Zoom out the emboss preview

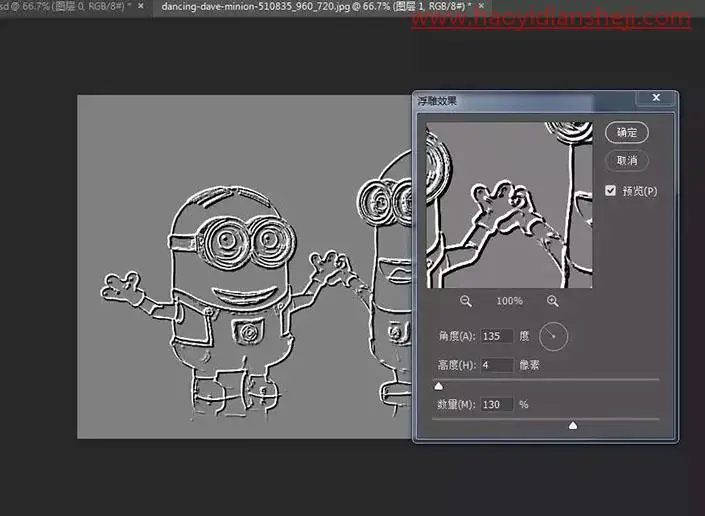click(x=466, y=301)
